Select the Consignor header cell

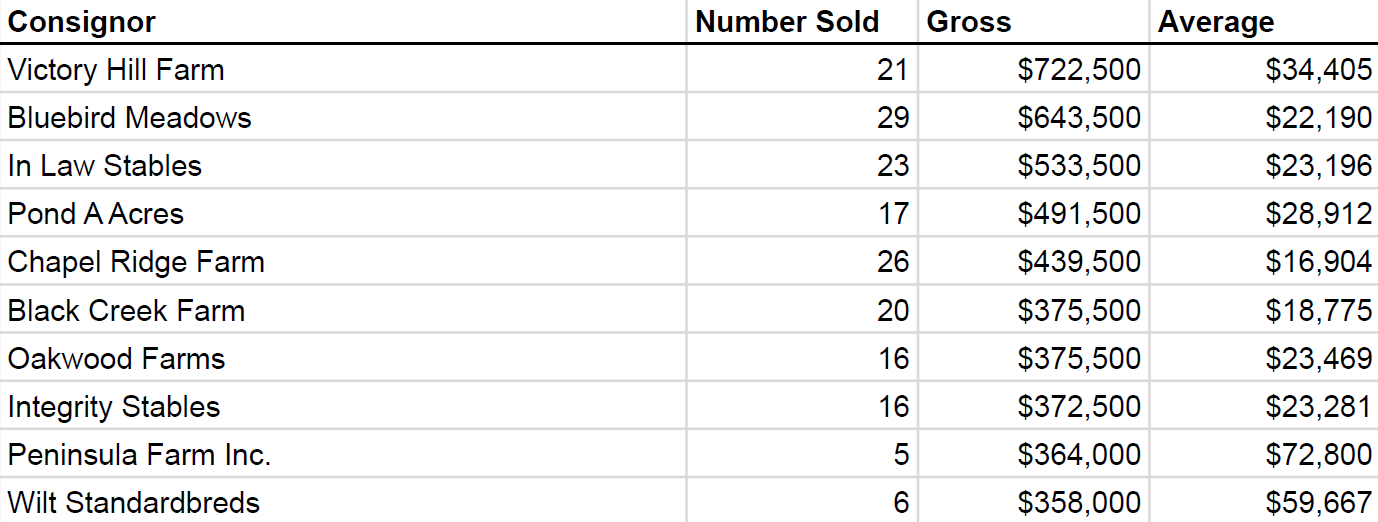point(343,21)
